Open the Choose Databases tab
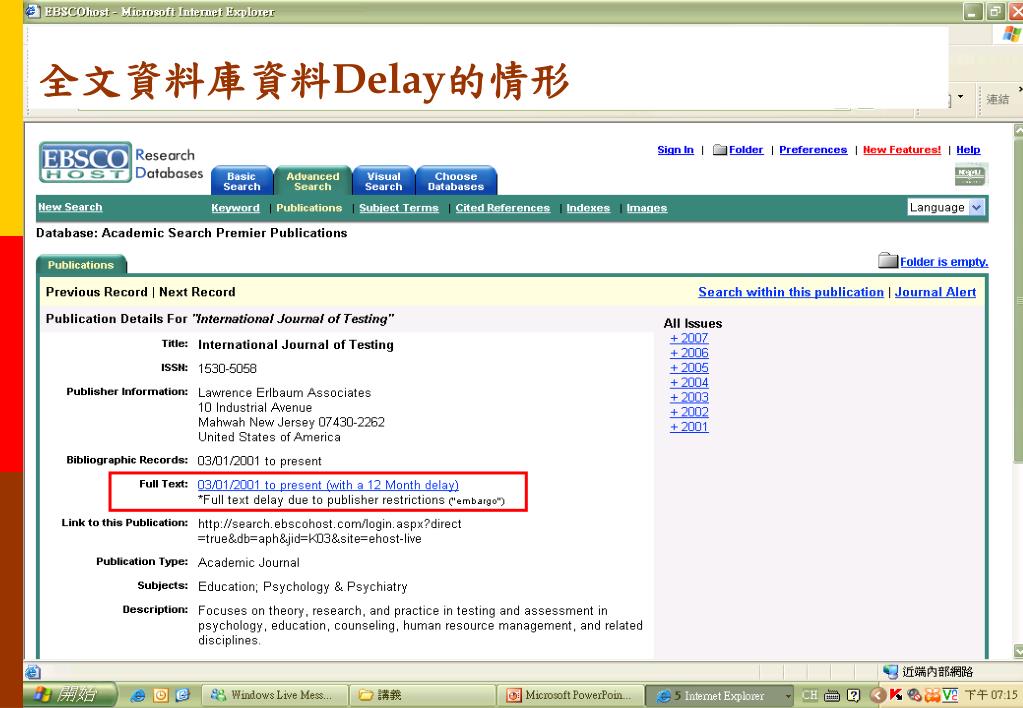 (x=456, y=181)
